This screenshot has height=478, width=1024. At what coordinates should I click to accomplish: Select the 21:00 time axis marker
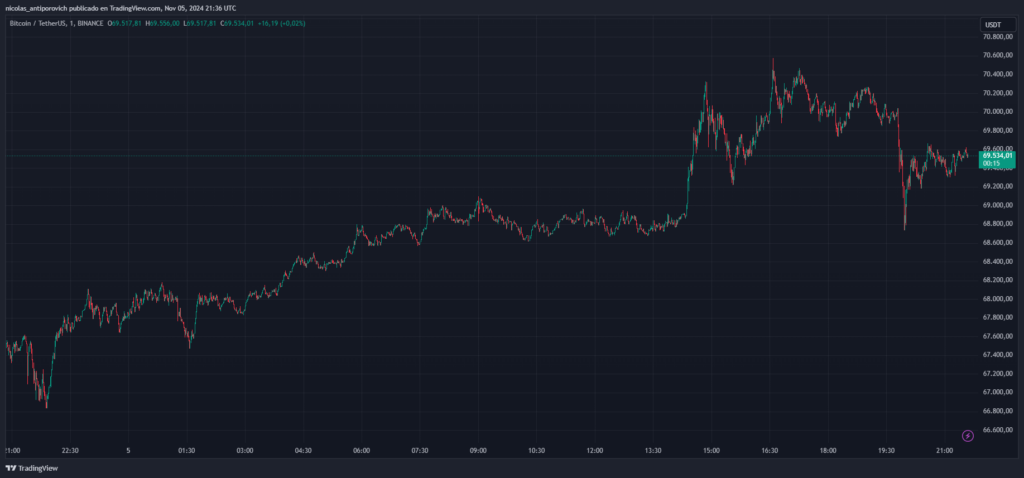point(945,451)
